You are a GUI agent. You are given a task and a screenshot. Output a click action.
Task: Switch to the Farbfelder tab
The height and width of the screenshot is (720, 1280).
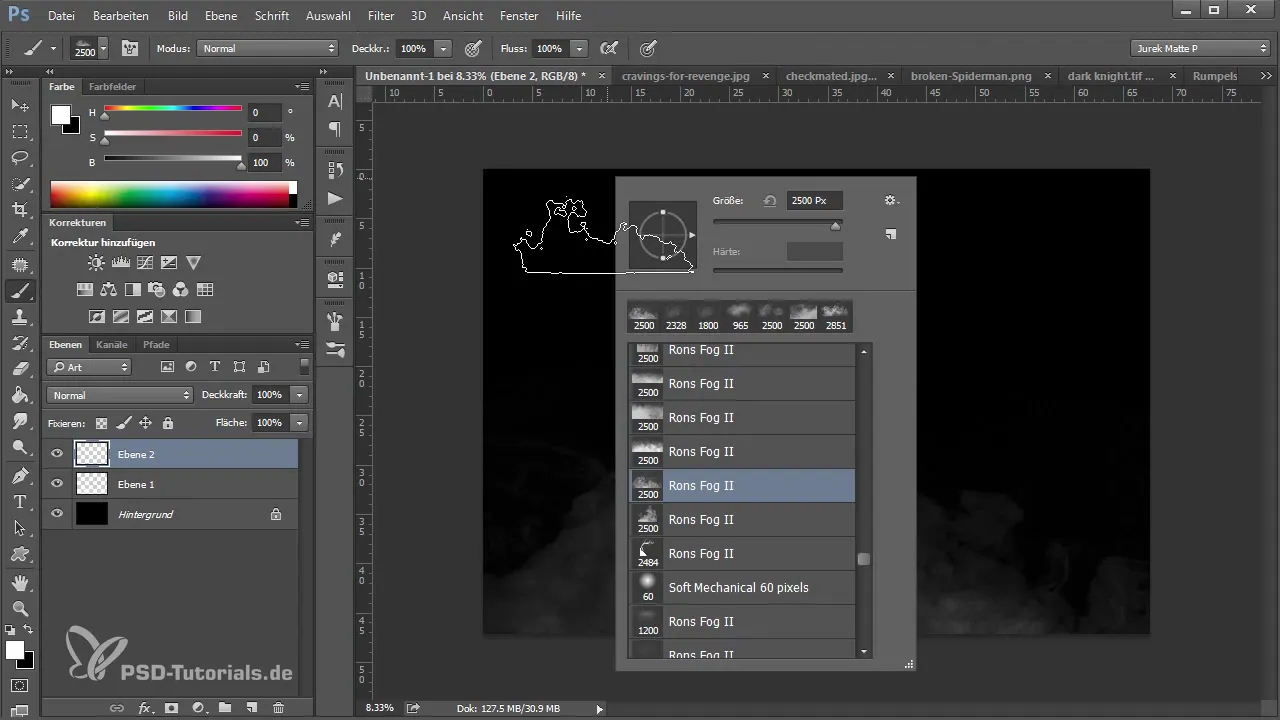[112, 86]
